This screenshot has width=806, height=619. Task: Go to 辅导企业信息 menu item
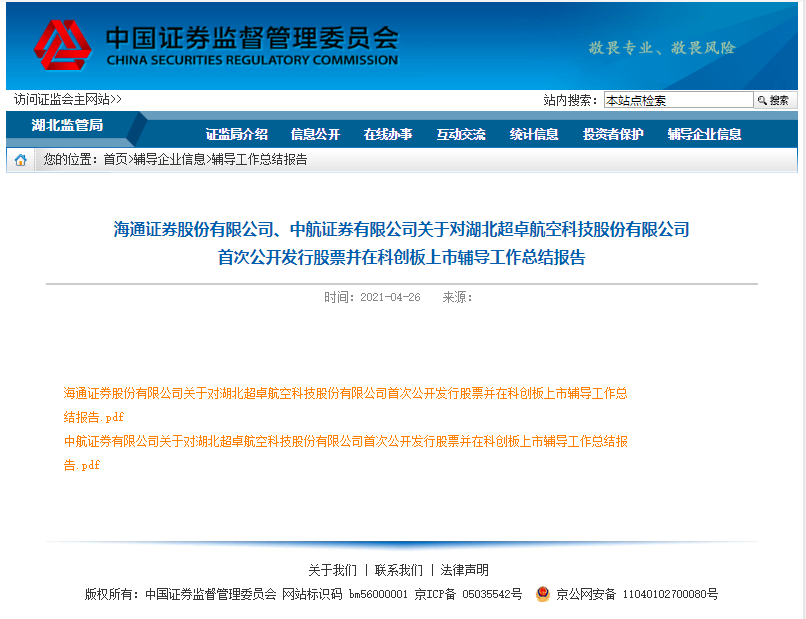pyautogui.click(x=704, y=134)
